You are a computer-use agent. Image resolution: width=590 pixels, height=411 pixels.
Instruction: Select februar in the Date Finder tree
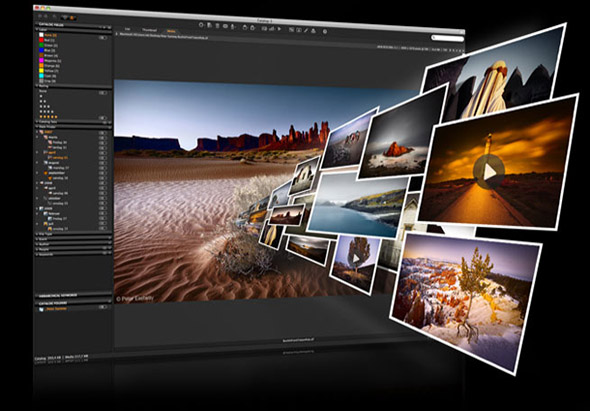54,213
